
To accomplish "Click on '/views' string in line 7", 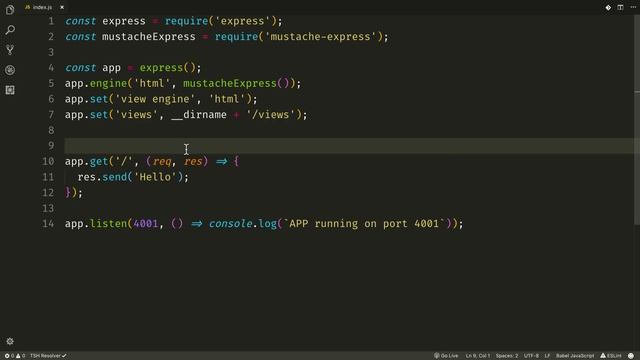I will click(271, 115).
